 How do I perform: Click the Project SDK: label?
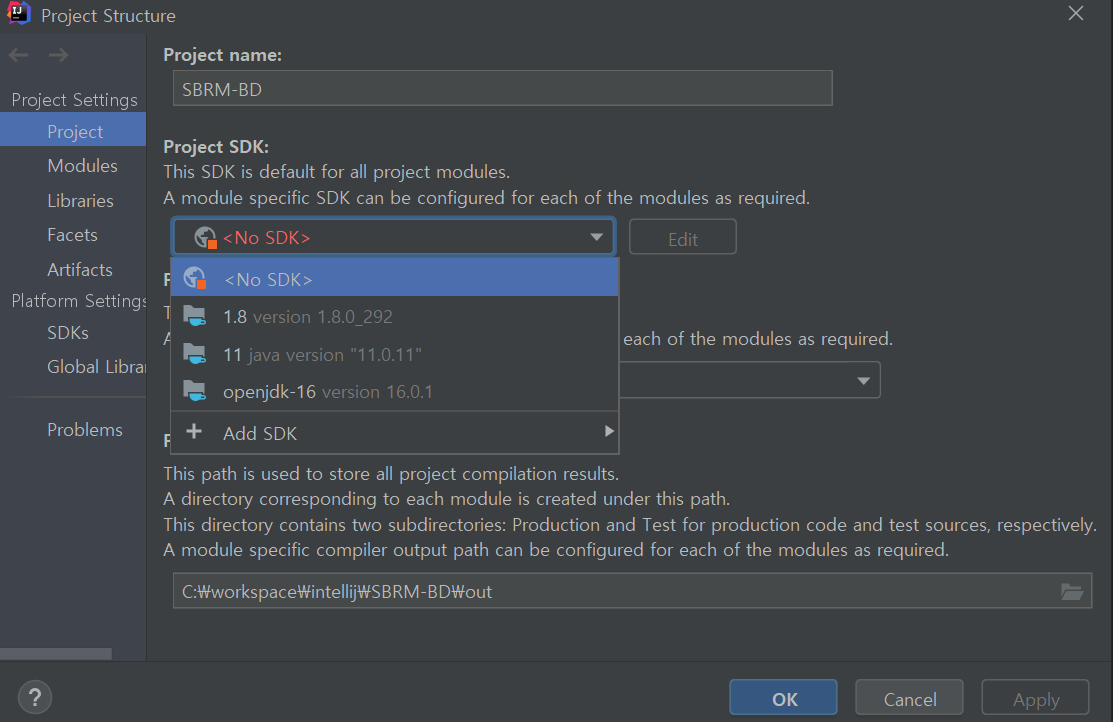(216, 147)
